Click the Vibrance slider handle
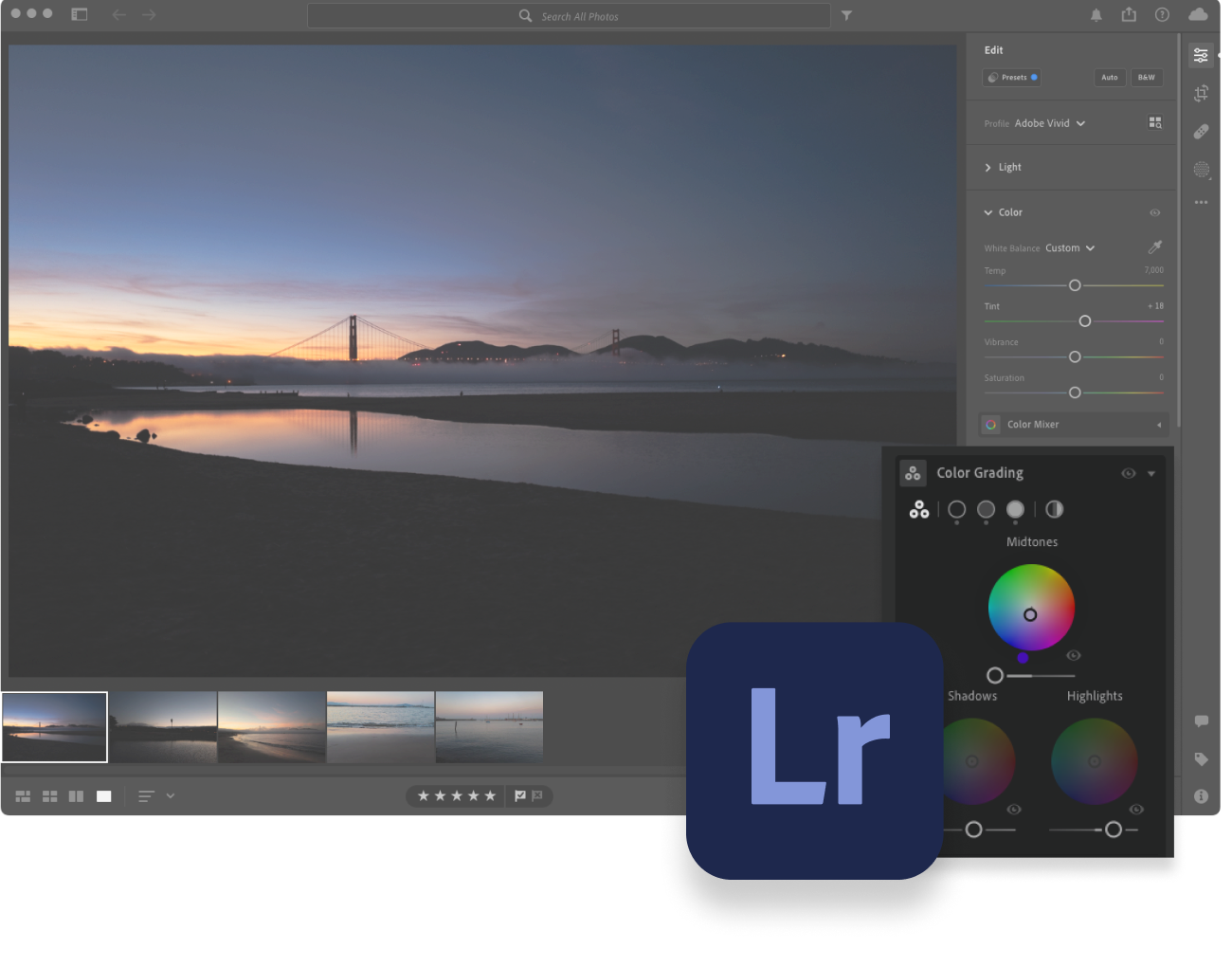The width and height of the screenshot is (1232, 967). click(x=1075, y=357)
